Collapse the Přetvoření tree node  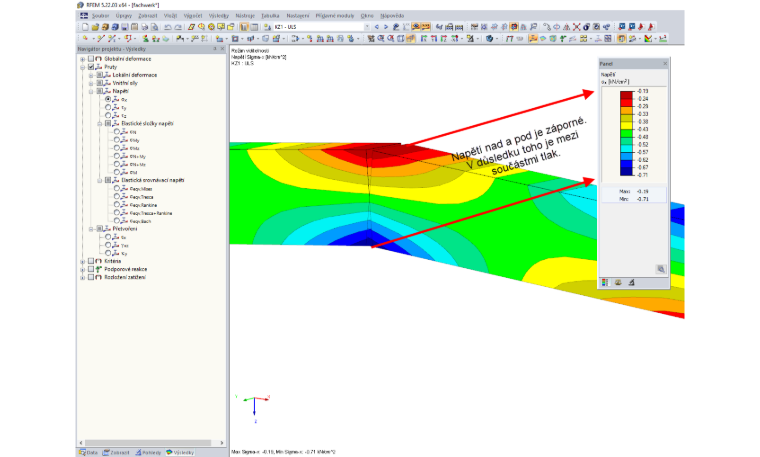(91, 229)
